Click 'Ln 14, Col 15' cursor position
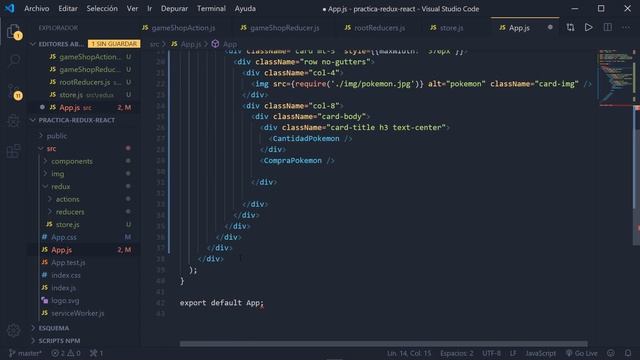The height and width of the screenshot is (360, 640). (x=409, y=353)
